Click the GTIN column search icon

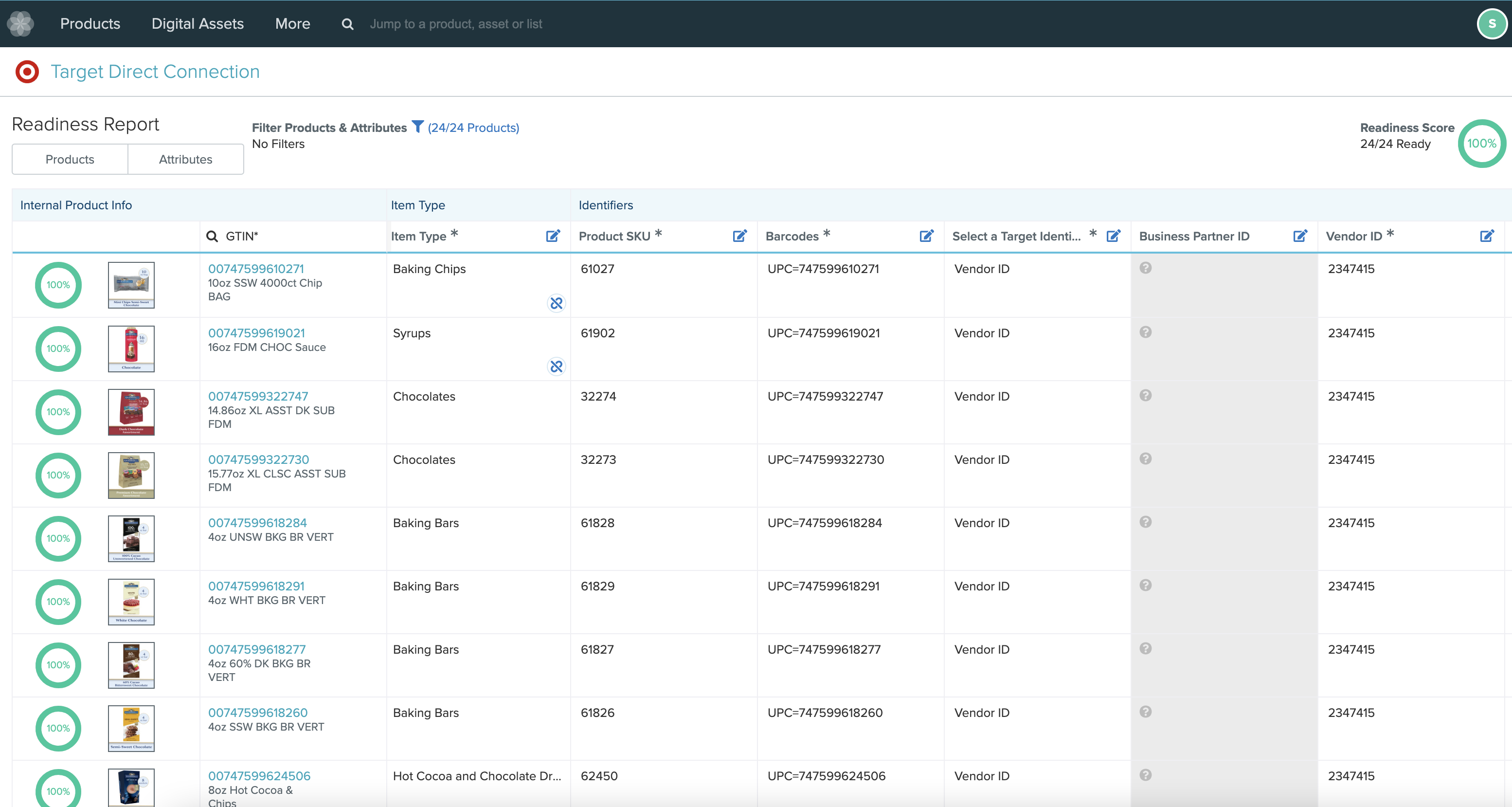(212, 236)
